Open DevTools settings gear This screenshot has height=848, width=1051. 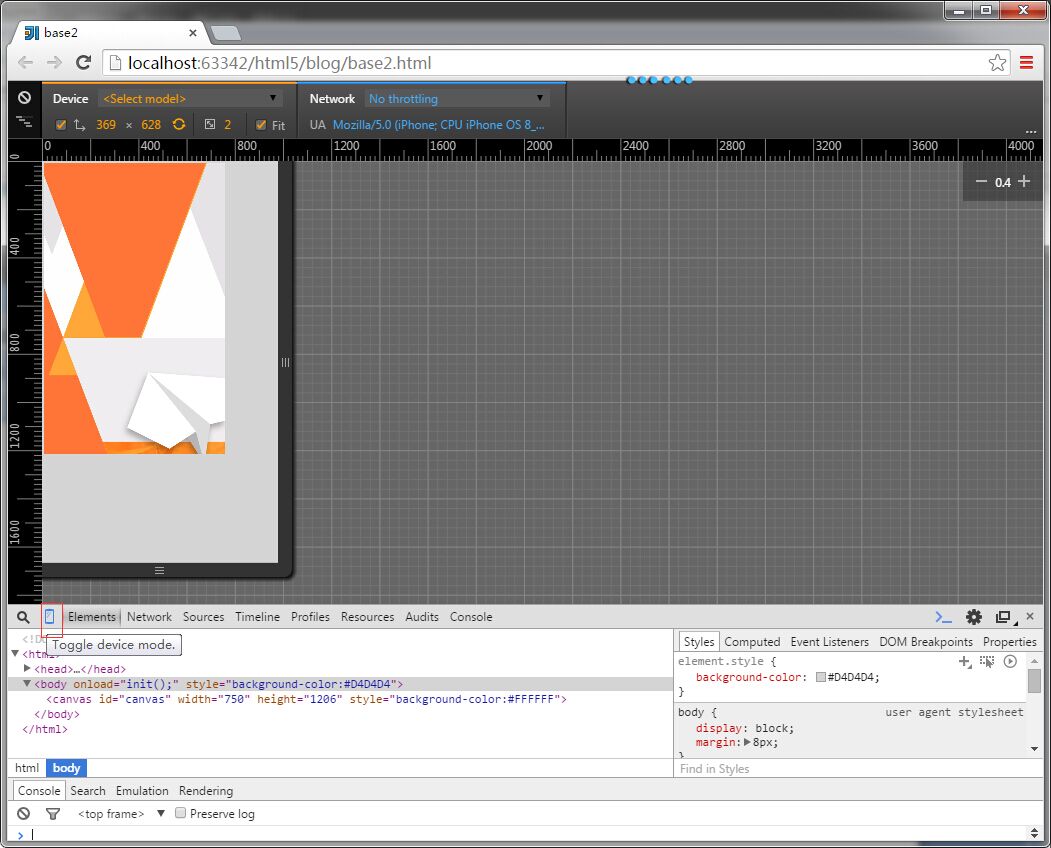point(973,617)
